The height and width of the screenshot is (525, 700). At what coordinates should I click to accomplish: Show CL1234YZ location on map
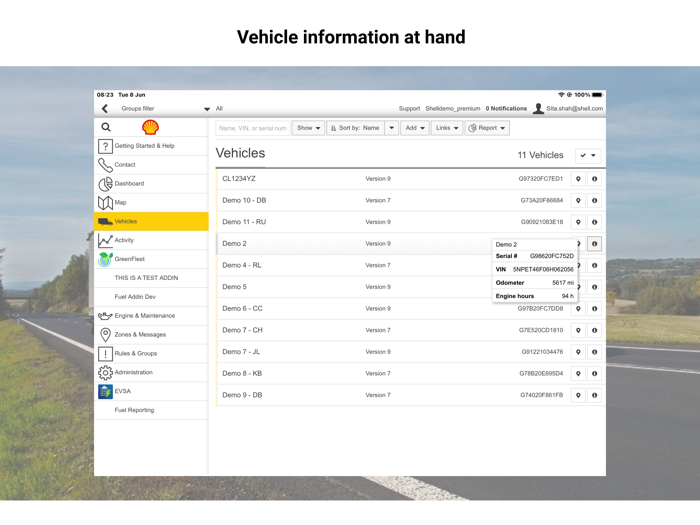pos(578,179)
